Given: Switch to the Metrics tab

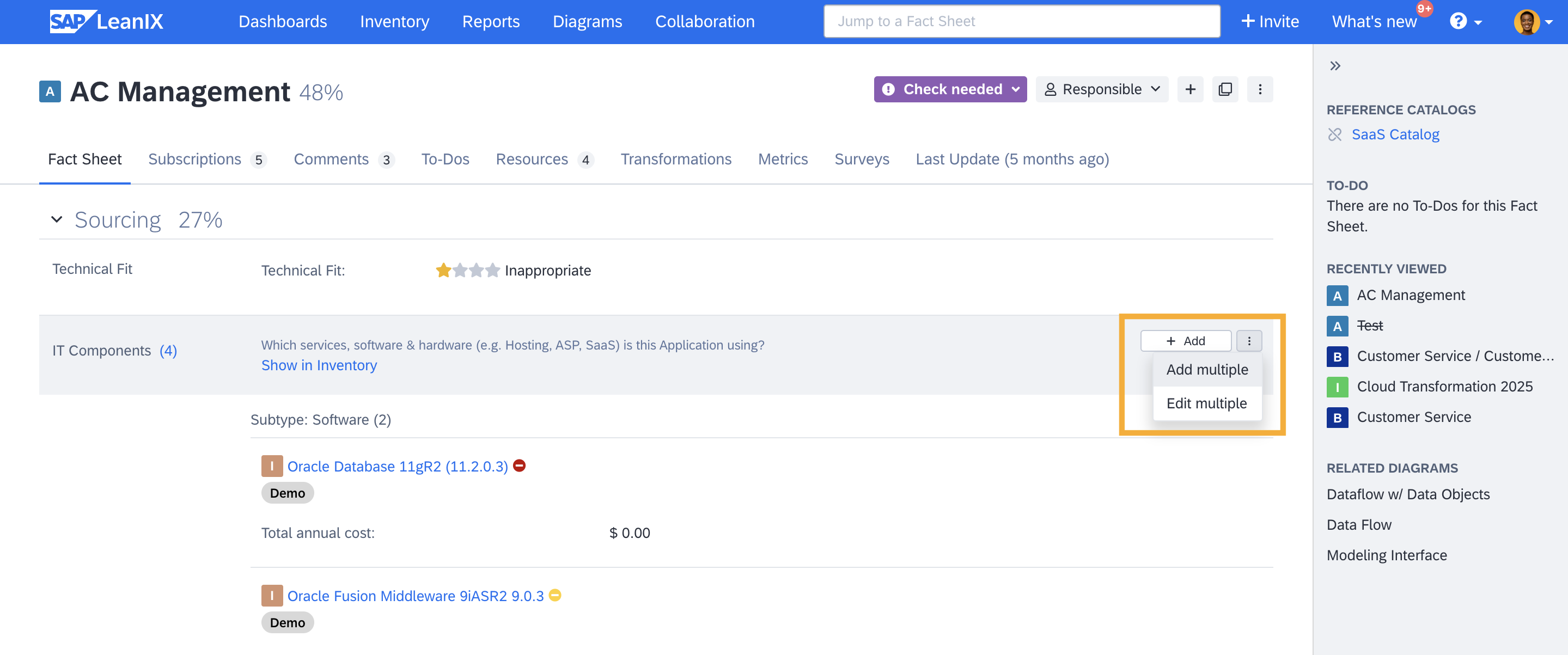Looking at the screenshot, I should (783, 160).
